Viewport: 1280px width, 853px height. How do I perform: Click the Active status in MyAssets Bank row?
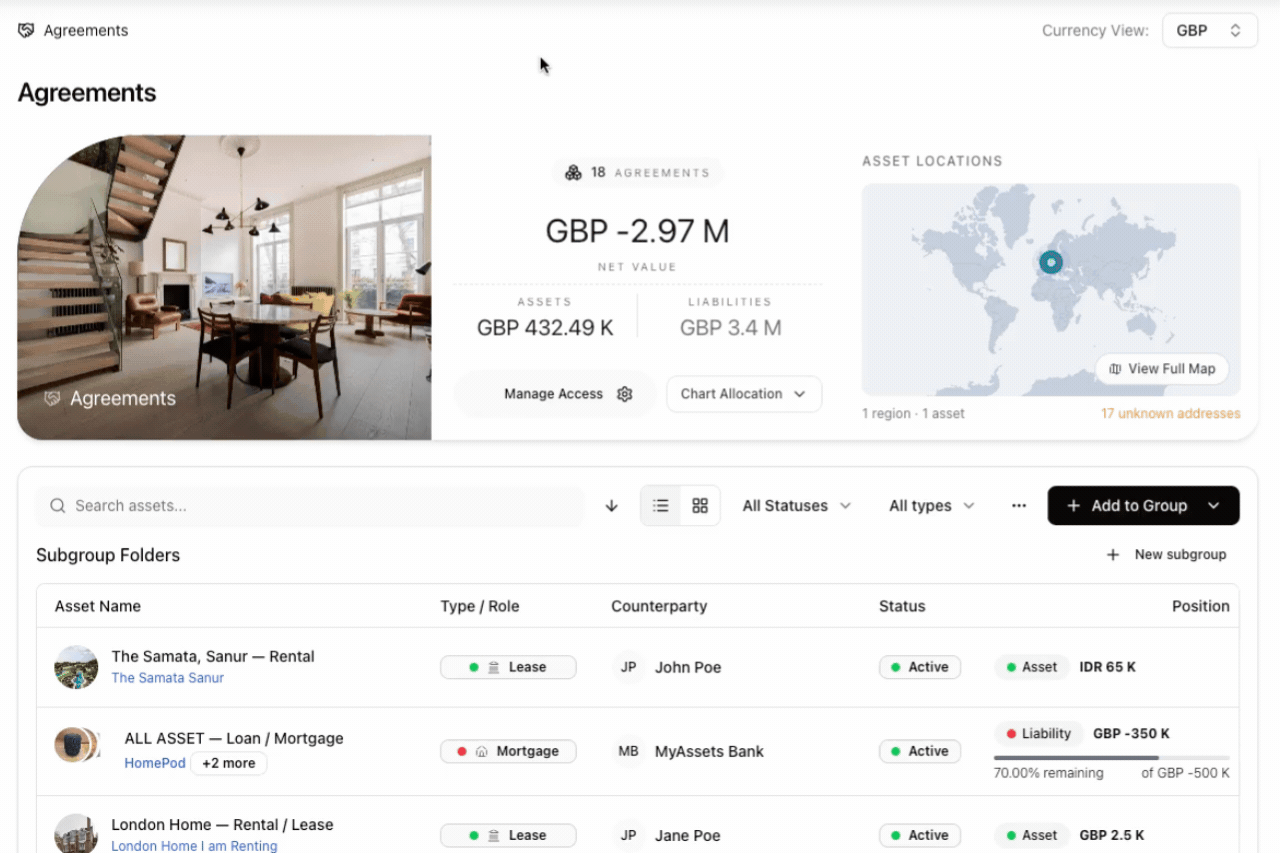(x=920, y=751)
